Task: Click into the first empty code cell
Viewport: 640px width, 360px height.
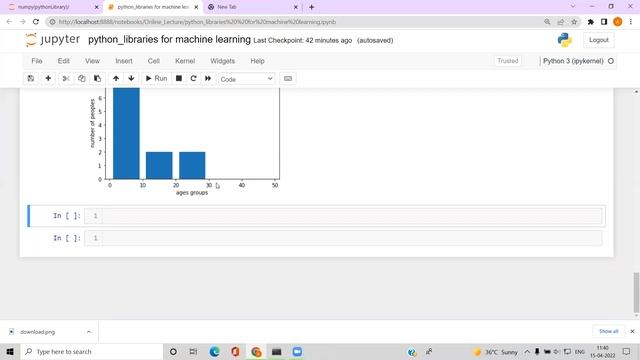Action: [x=352, y=216]
